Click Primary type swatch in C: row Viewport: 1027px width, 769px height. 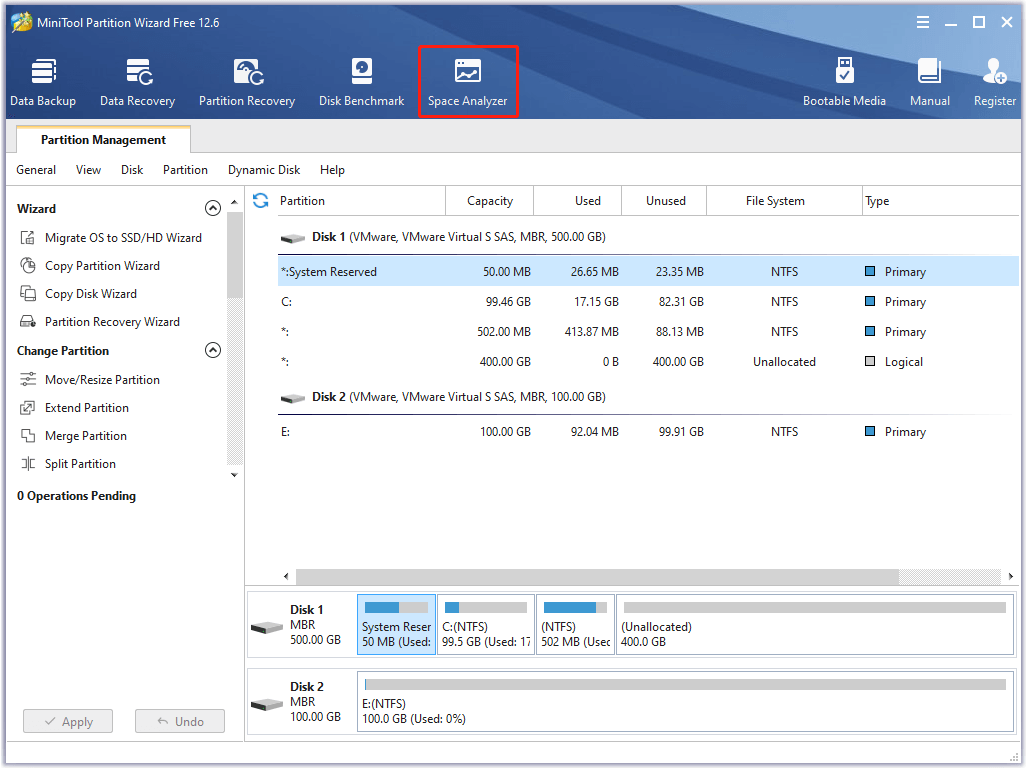pyautogui.click(x=870, y=301)
